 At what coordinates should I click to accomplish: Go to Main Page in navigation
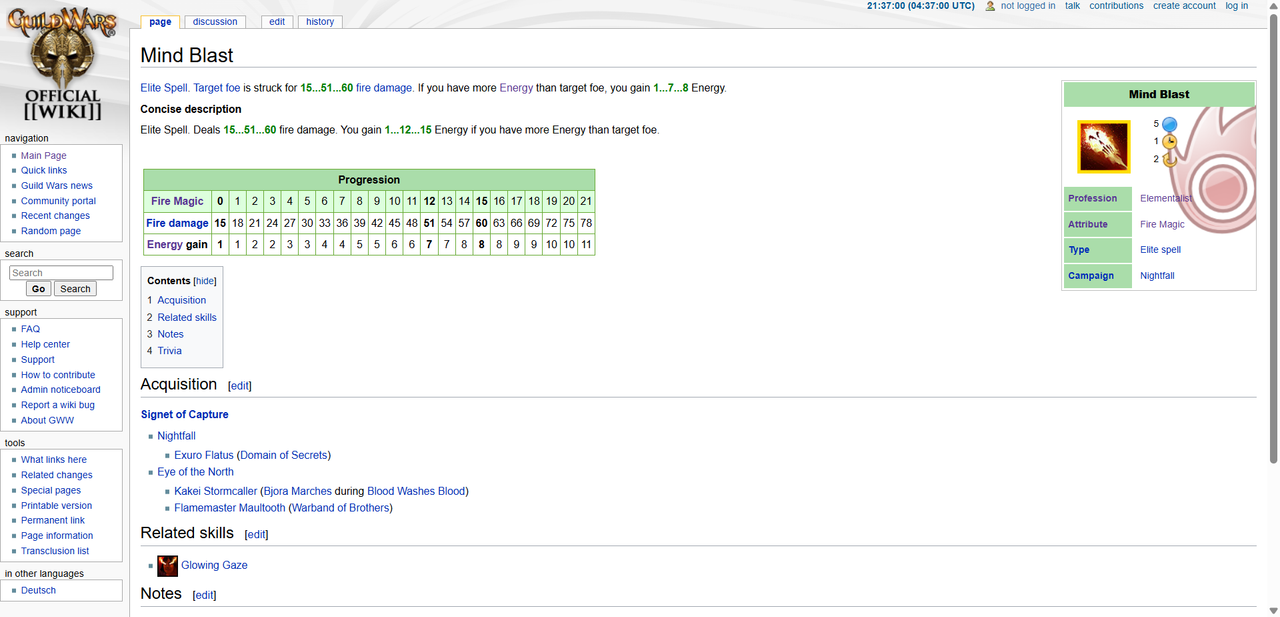(44, 156)
